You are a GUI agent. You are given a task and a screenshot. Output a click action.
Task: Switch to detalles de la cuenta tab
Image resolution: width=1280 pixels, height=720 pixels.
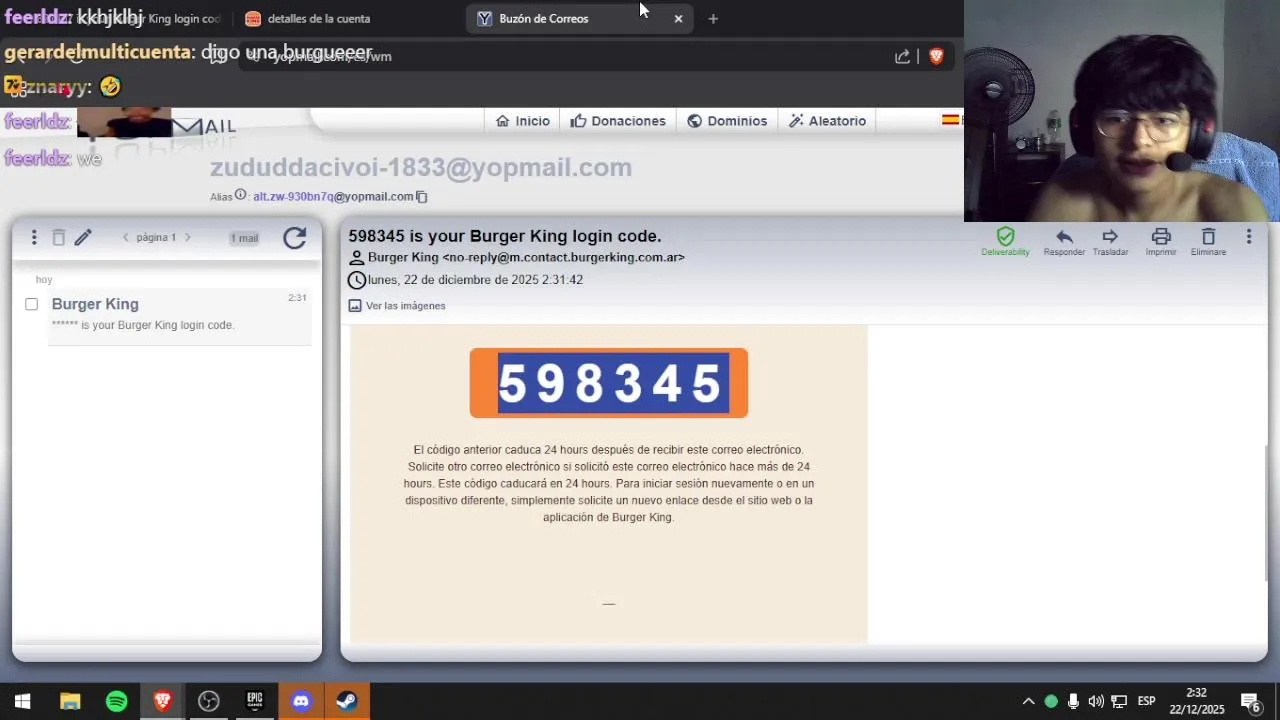click(319, 18)
